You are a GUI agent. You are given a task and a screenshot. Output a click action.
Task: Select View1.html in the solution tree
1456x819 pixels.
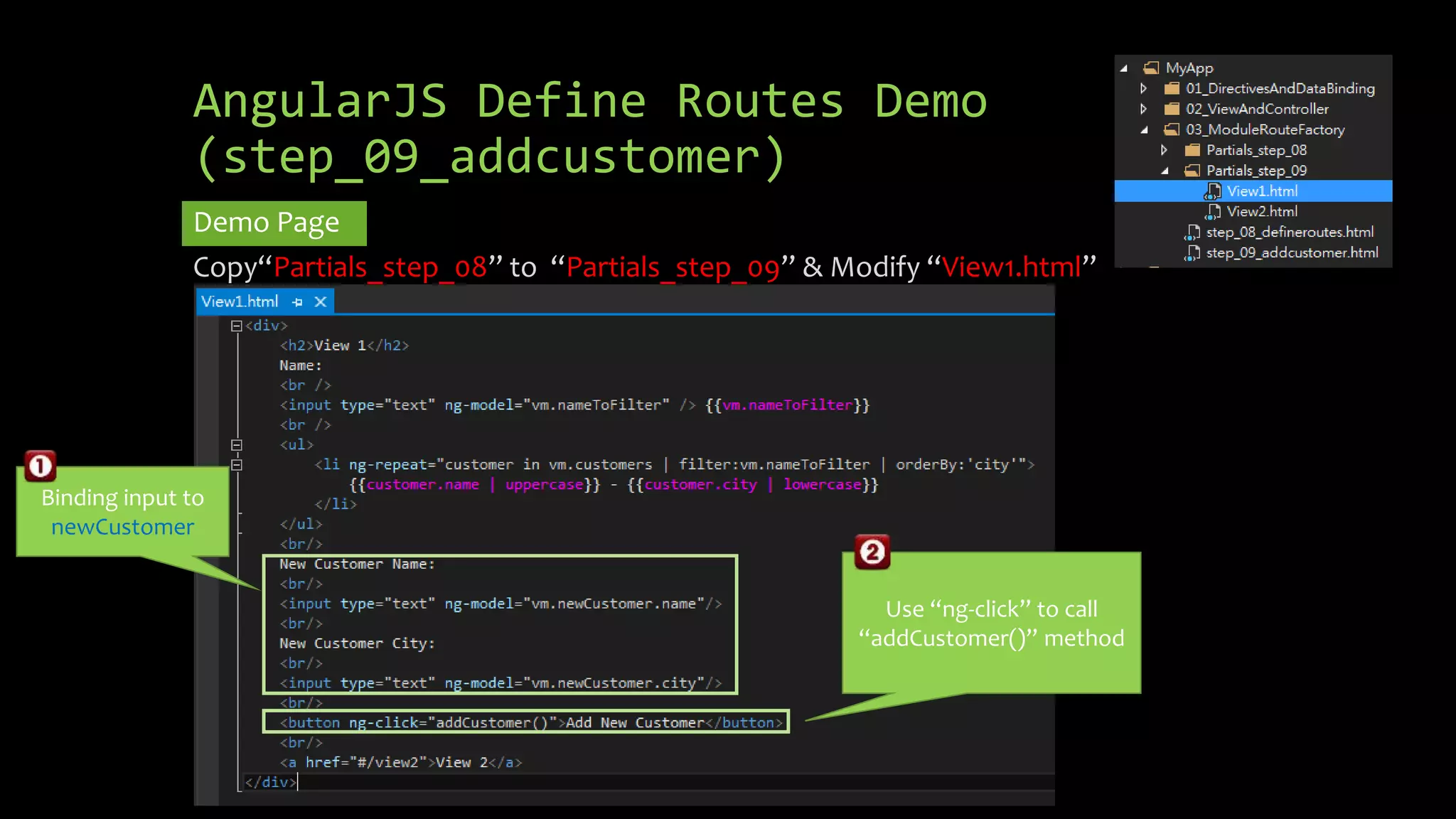pos(1253,191)
